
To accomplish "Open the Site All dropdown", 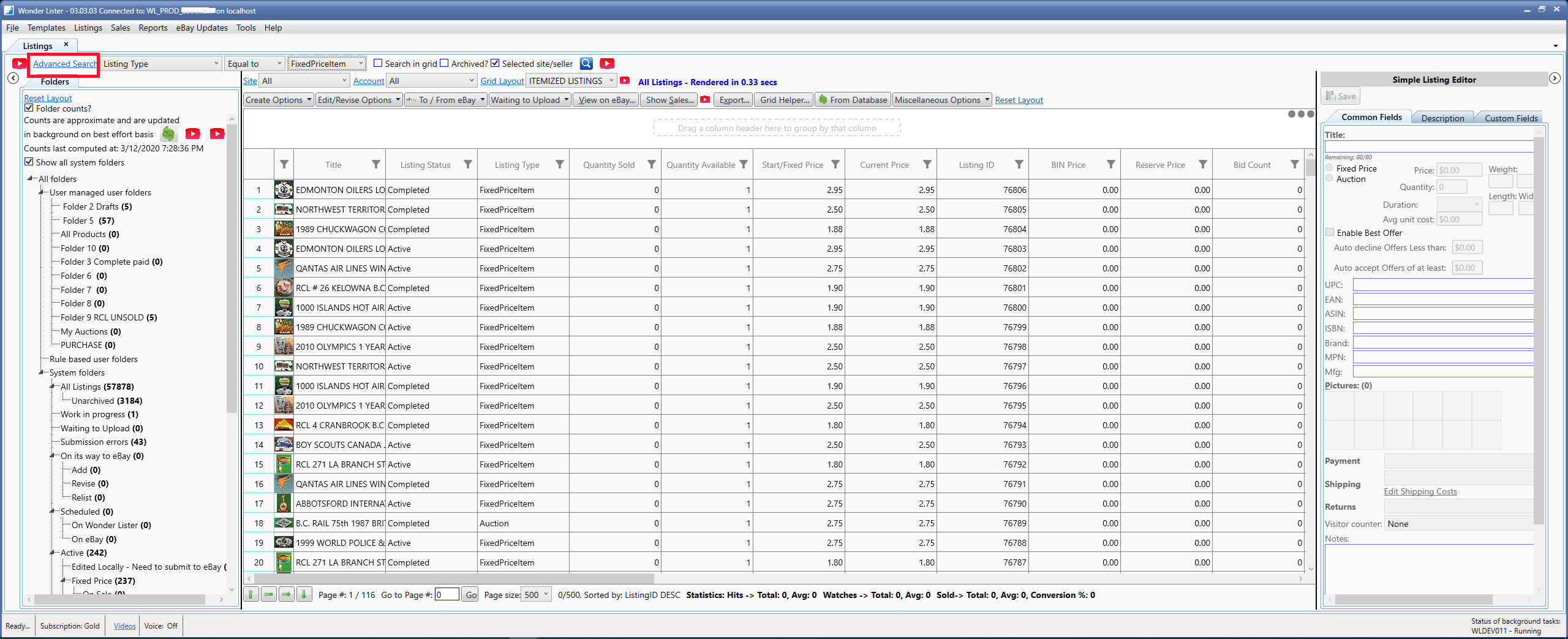I will (x=304, y=81).
